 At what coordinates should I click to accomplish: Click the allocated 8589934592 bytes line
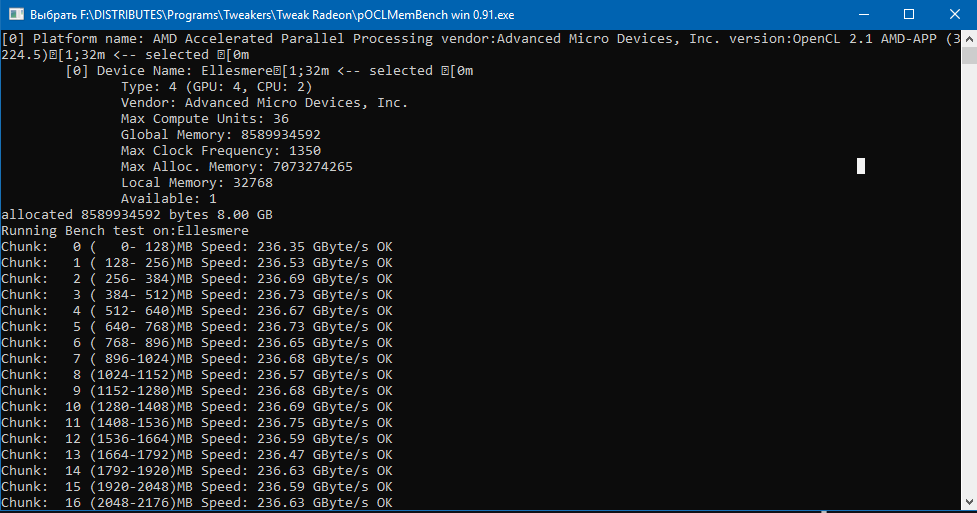tap(137, 215)
